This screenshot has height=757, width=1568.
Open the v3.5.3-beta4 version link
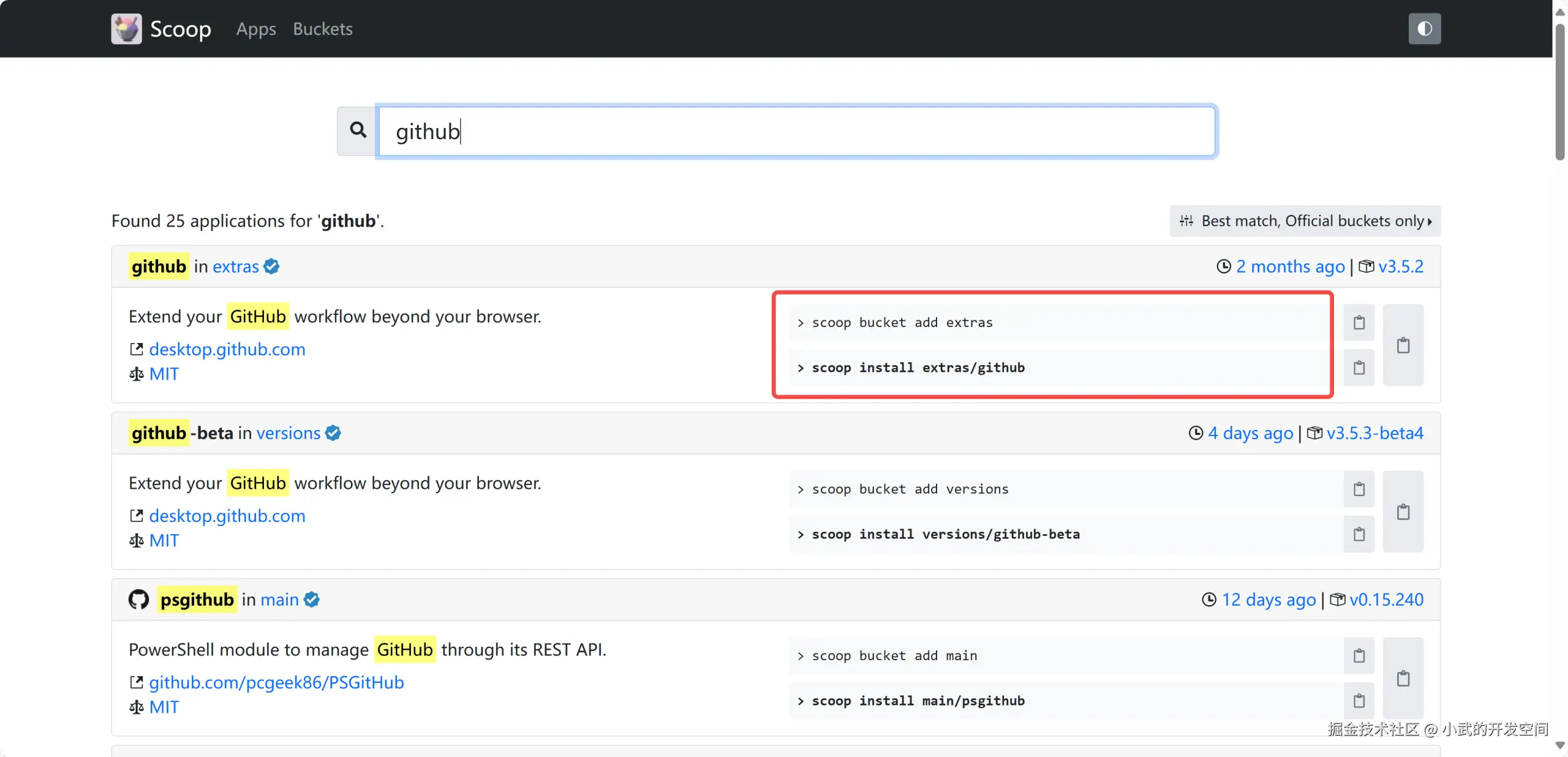pos(1374,433)
